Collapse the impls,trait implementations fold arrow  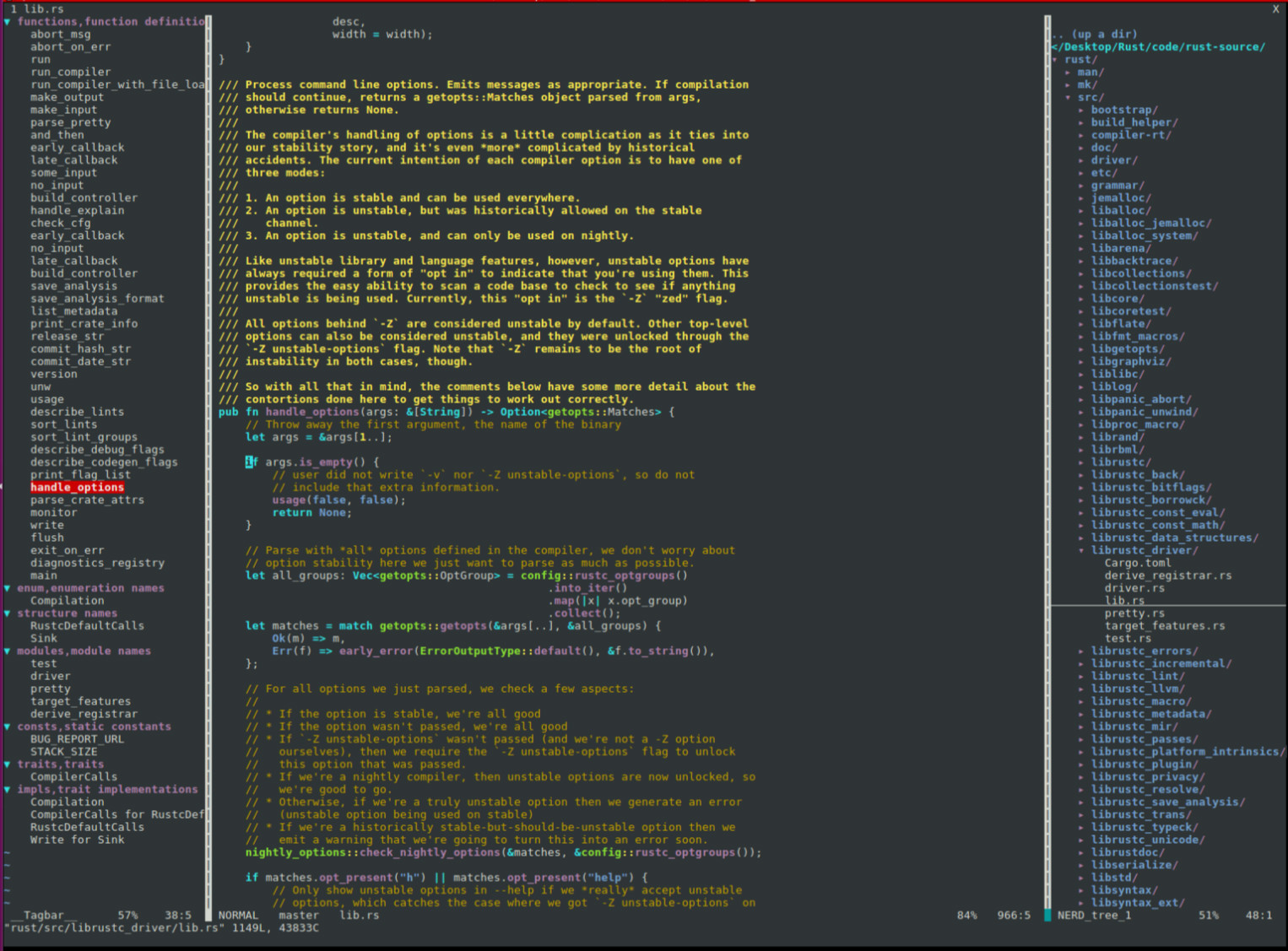(x=8, y=790)
